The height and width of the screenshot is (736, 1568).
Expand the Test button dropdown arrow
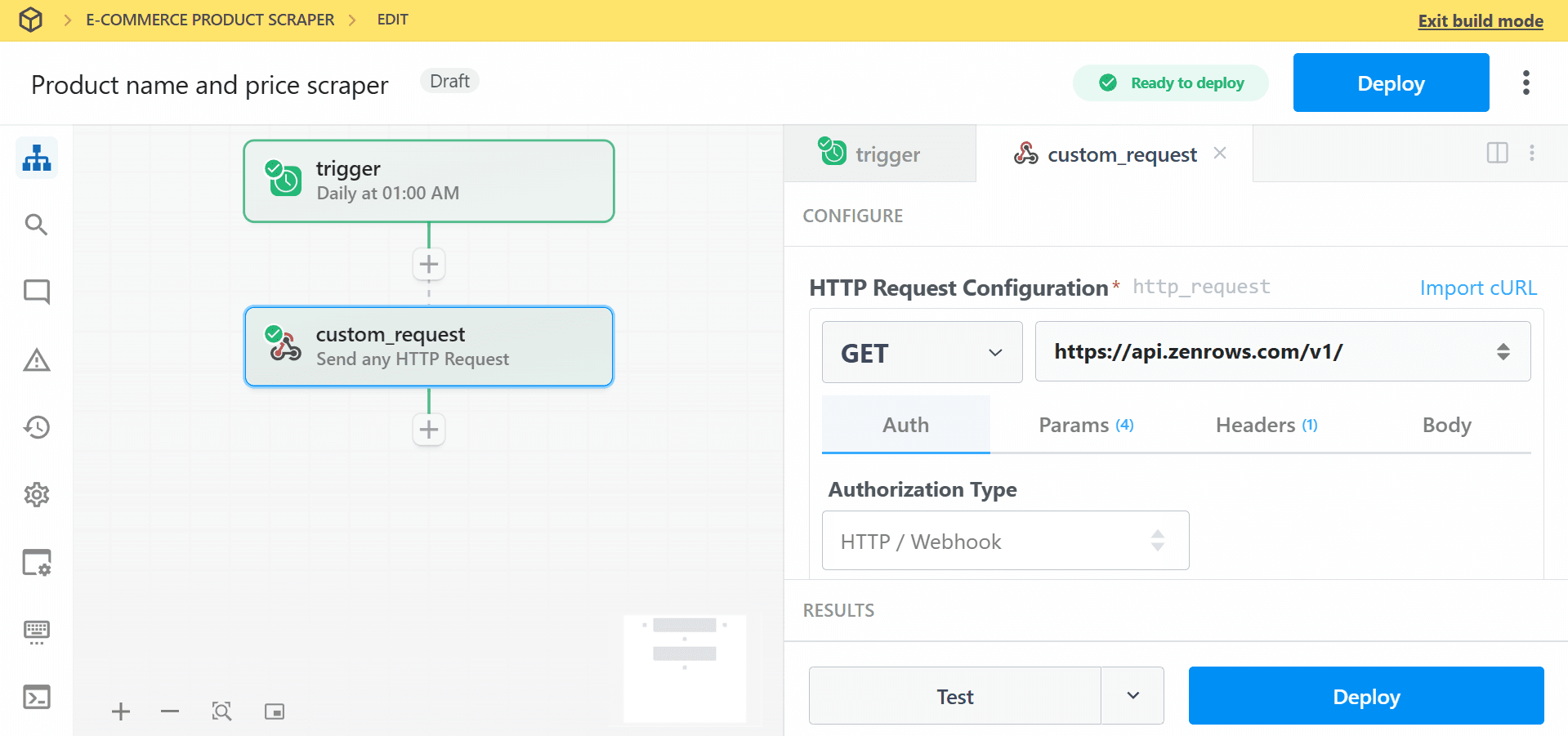pyautogui.click(x=1133, y=695)
